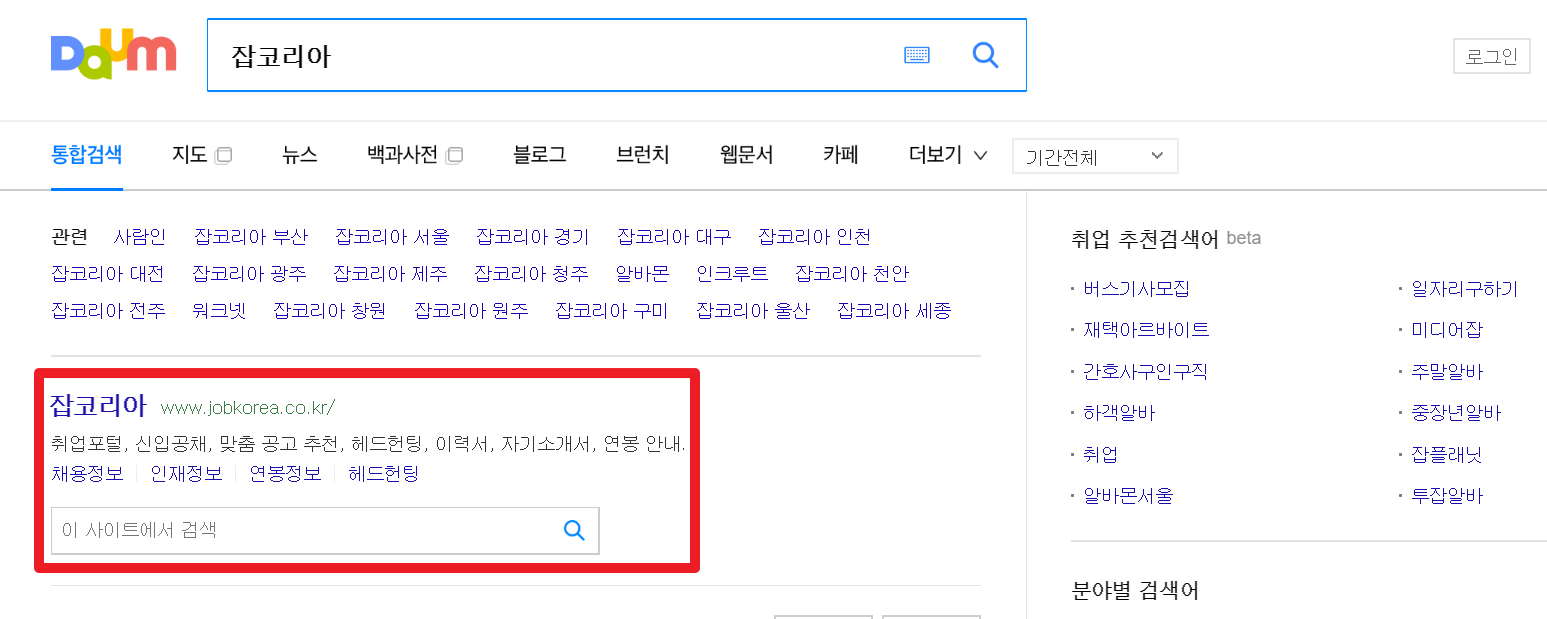The image size is (1547, 619).
Task: Click recommended keyword 버스기사모집
Action: (x=1137, y=289)
